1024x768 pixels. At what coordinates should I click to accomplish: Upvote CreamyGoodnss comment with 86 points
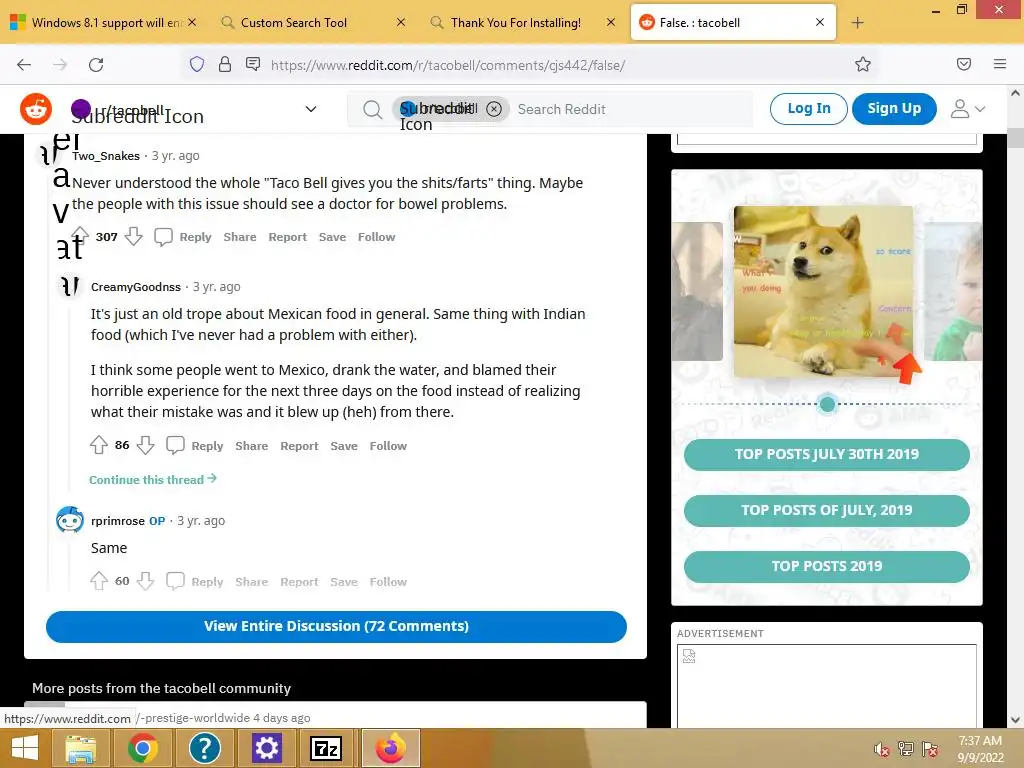pyautogui.click(x=99, y=445)
